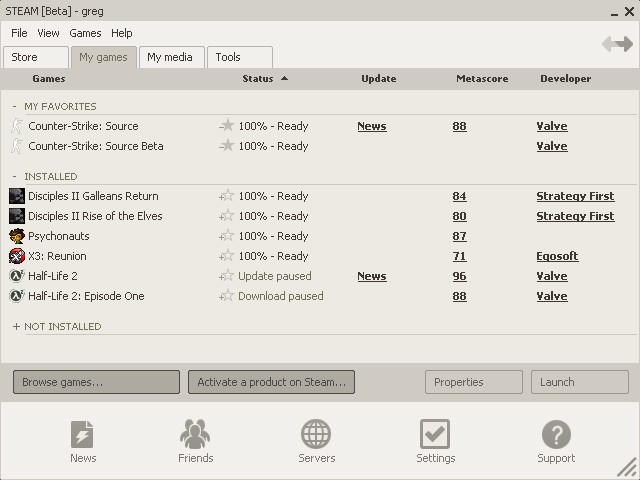Open Metascore 96 link for Half-Life 2
Screen dimensions: 640x480
459,276
